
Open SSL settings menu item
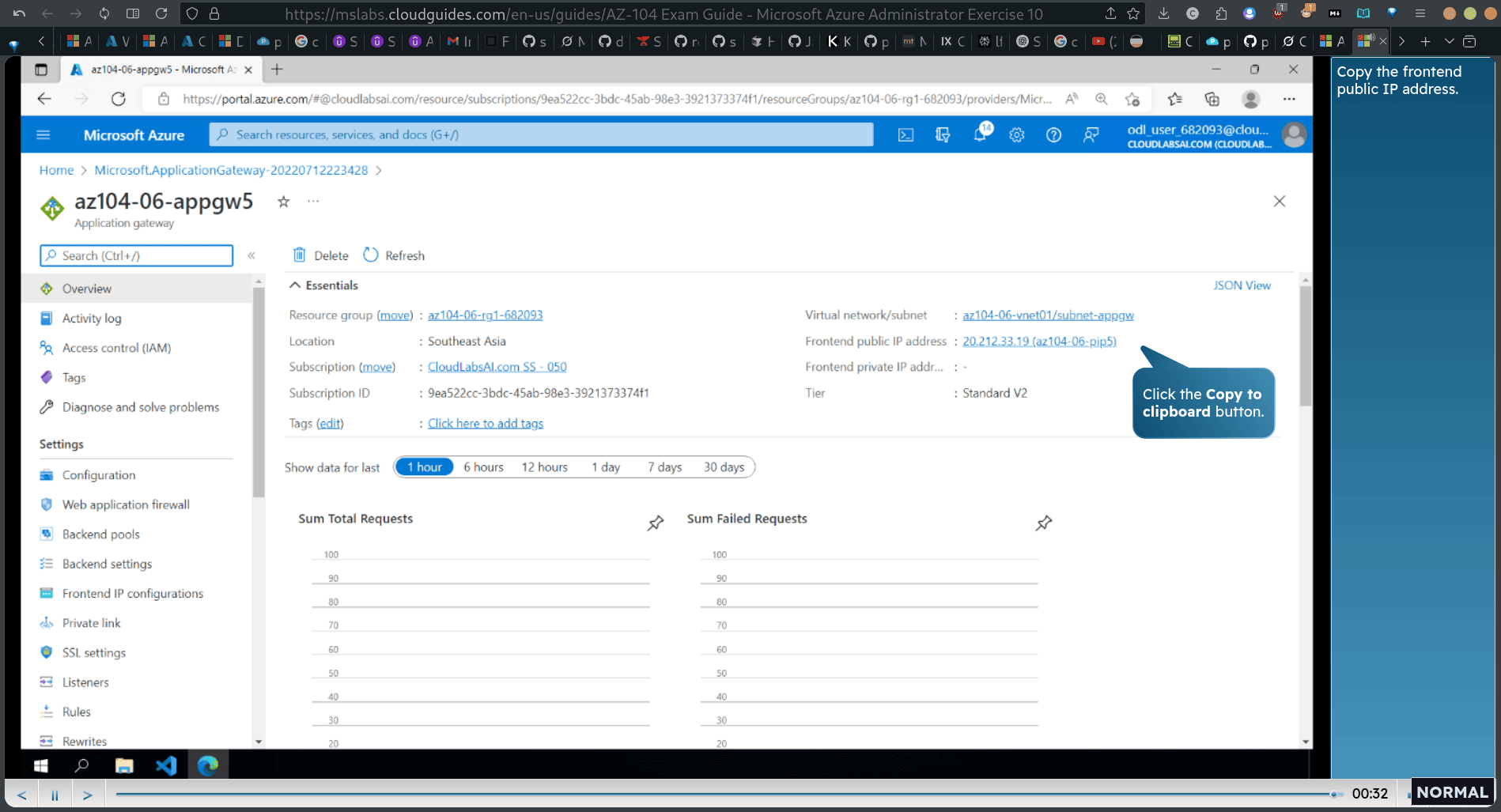pos(136,652)
